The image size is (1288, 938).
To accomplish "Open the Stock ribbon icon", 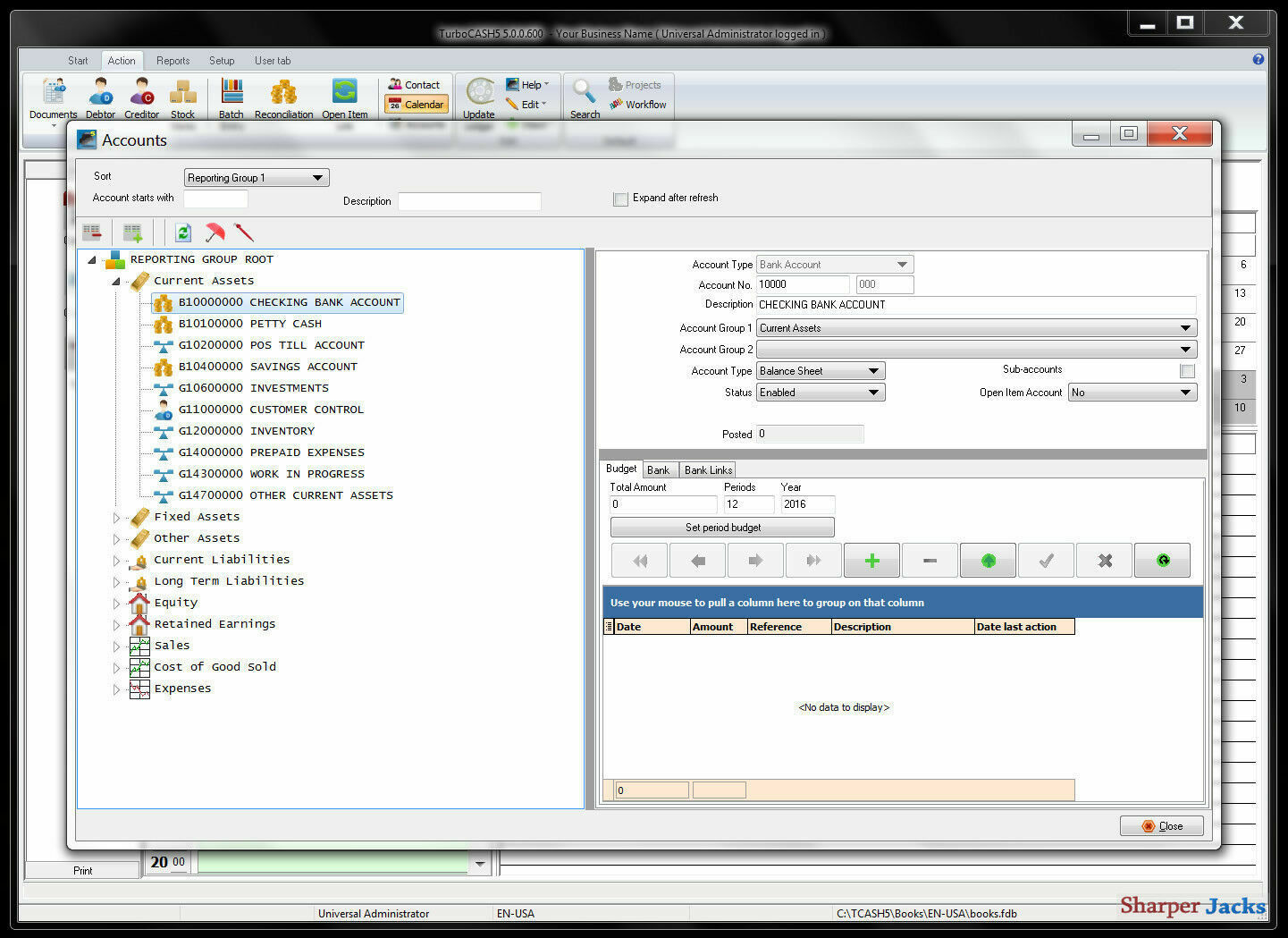I will tap(182, 98).
